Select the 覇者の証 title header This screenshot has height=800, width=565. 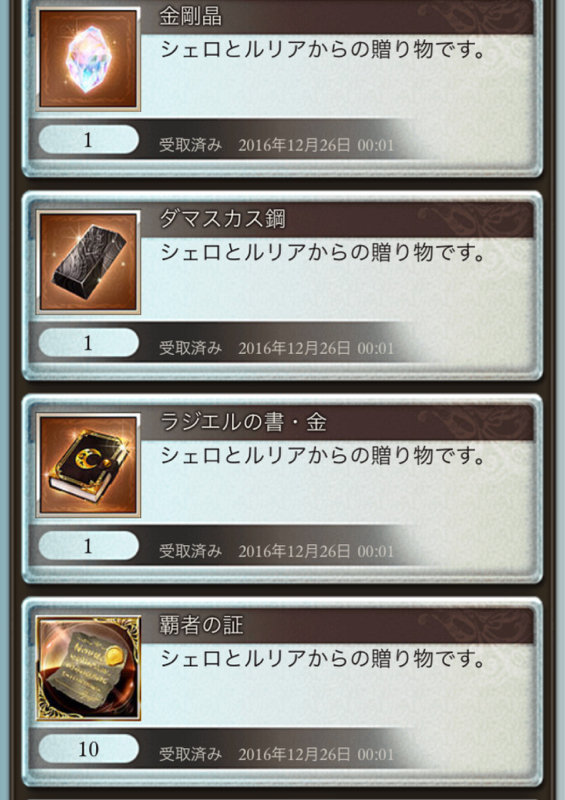pos(201,625)
